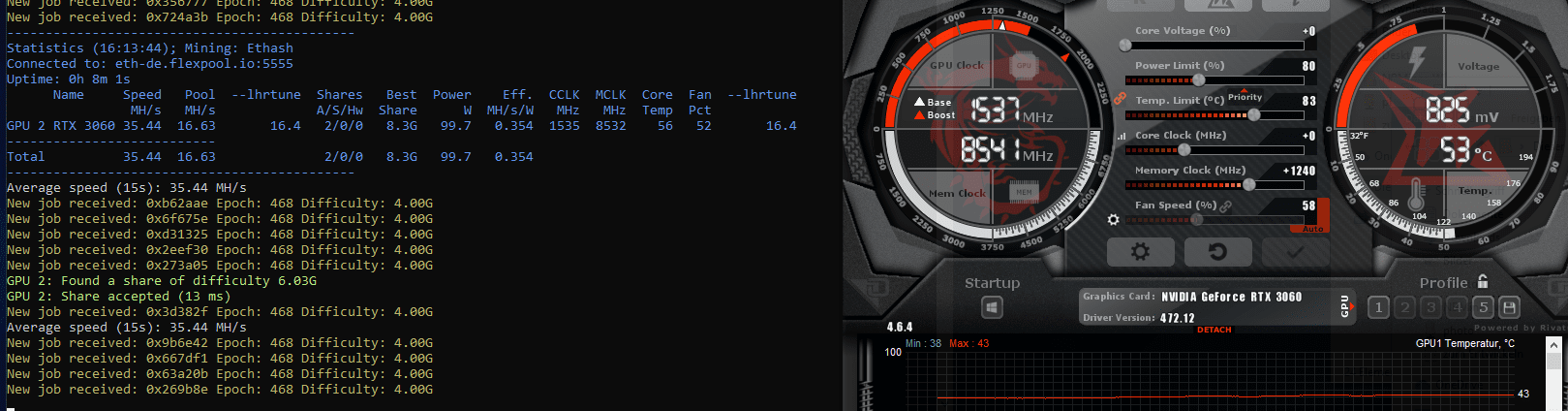Open Afterburner settings with the gear button

coord(1140,252)
